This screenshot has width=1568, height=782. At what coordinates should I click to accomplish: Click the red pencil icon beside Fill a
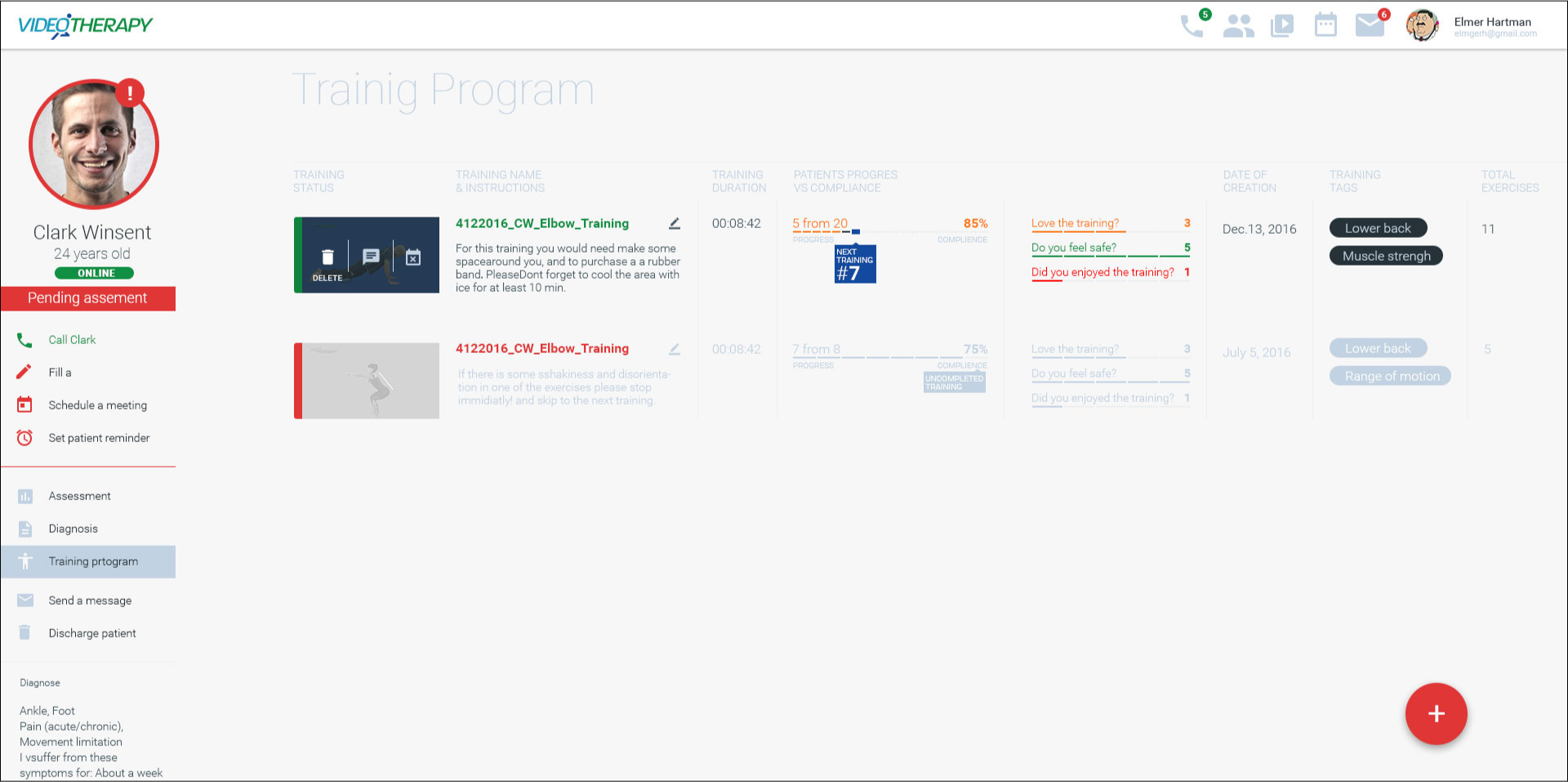click(24, 373)
